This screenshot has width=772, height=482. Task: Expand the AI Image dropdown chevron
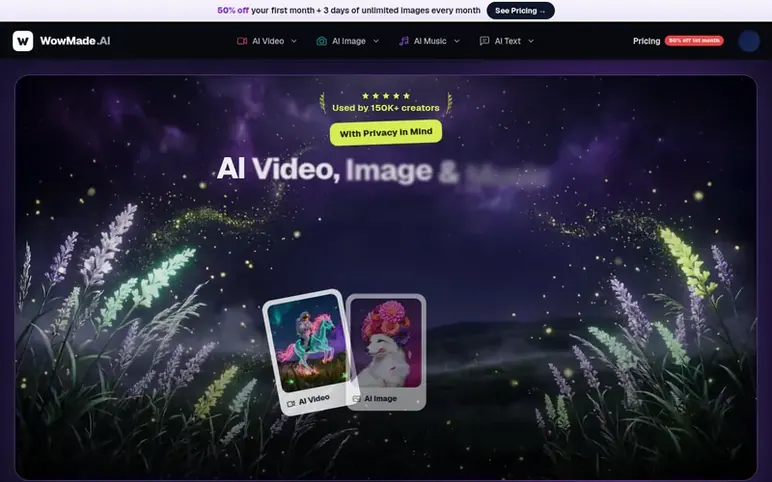point(376,41)
